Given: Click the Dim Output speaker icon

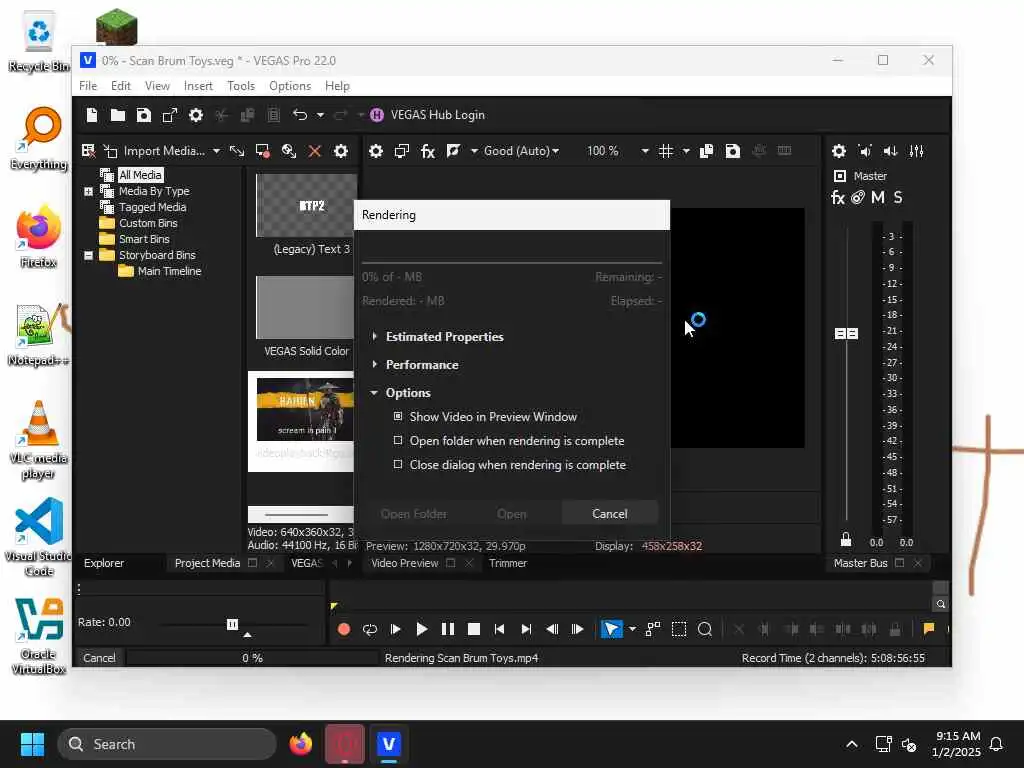Looking at the screenshot, I should (891, 151).
